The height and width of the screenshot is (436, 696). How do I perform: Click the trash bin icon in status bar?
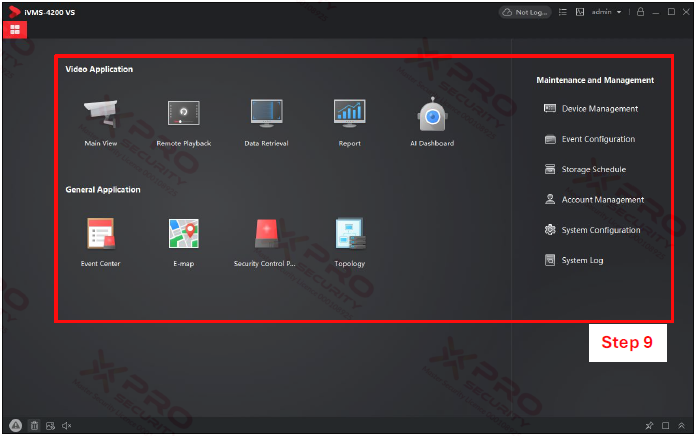[x=34, y=426]
